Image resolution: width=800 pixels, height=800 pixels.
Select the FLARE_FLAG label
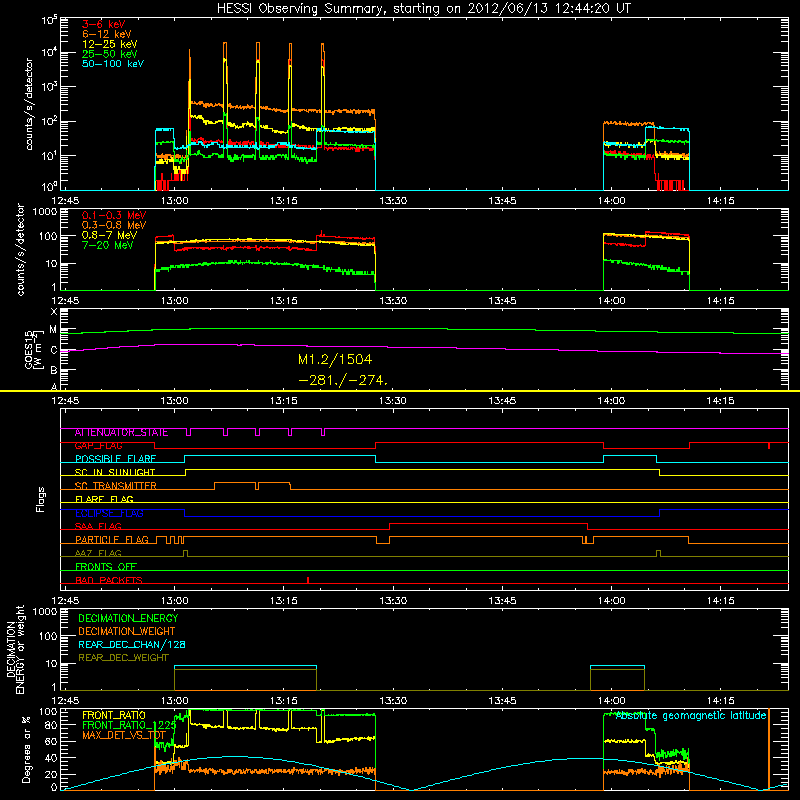click(x=104, y=499)
